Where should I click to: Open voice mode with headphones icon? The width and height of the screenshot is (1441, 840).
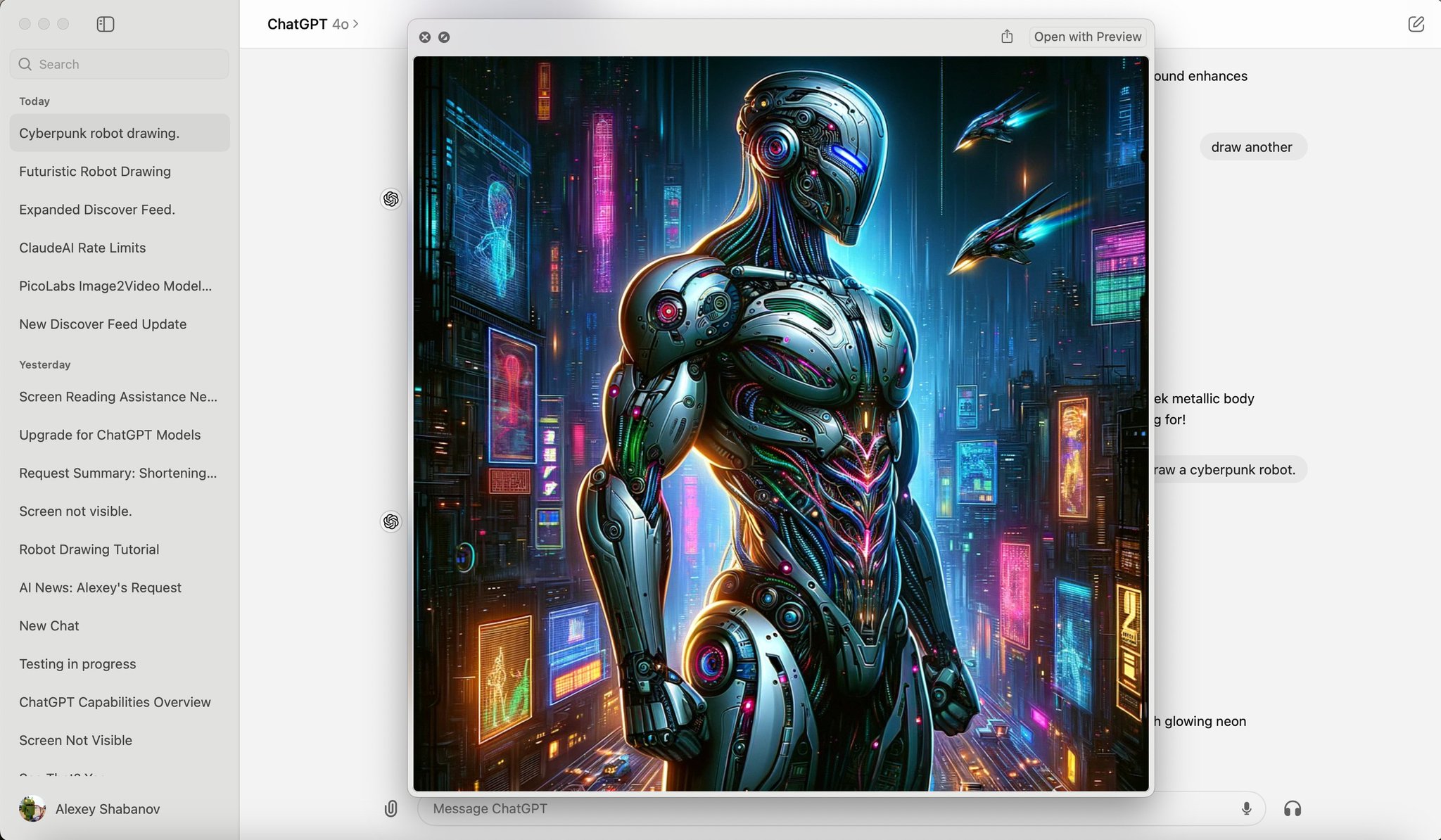tap(1293, 808)
